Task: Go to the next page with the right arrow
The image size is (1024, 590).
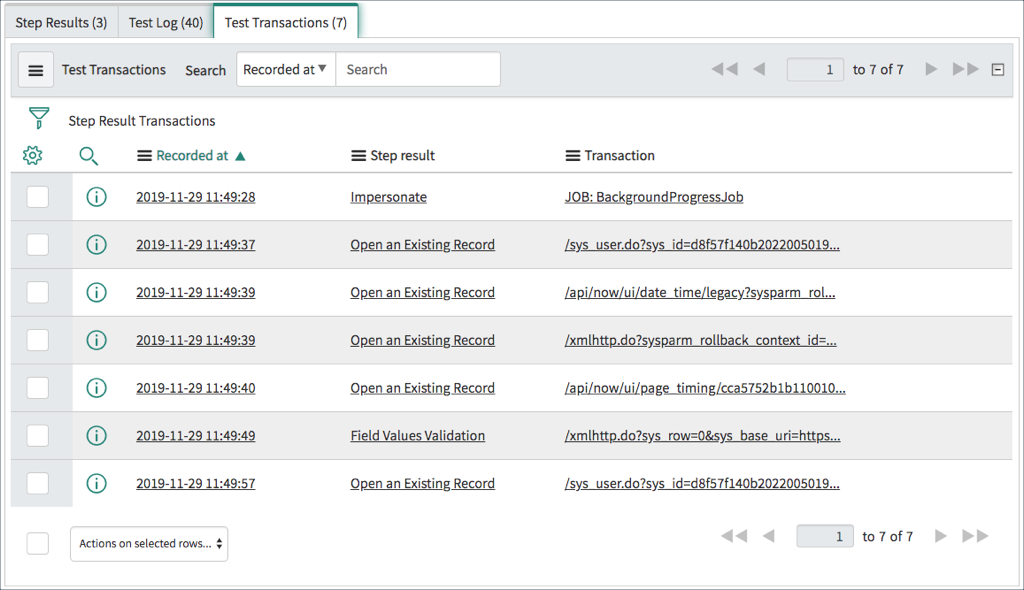Action: [931, 69]
